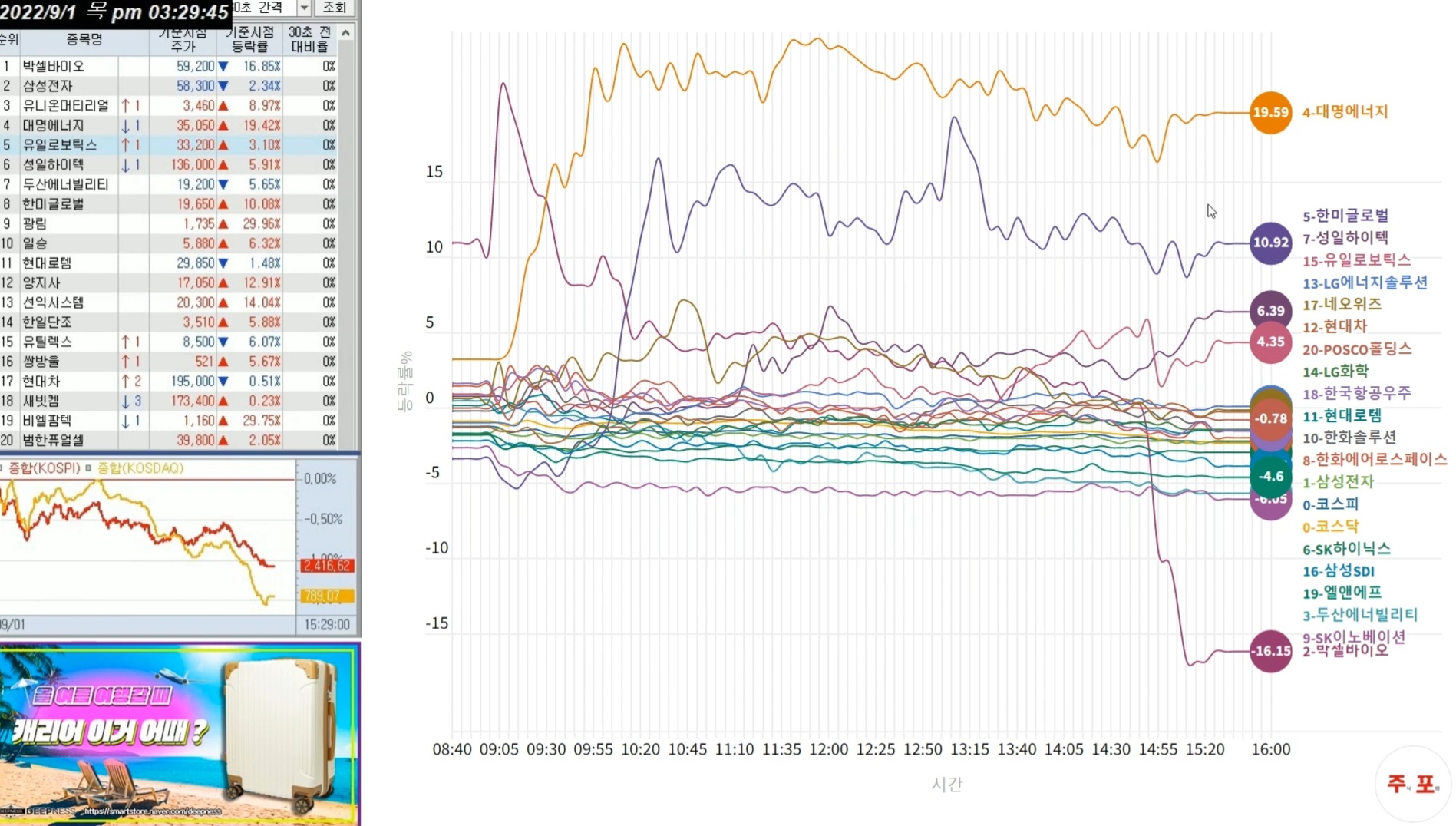
Task: Click the 기준시점 주가 column header
Action: (x=183, y=39)
